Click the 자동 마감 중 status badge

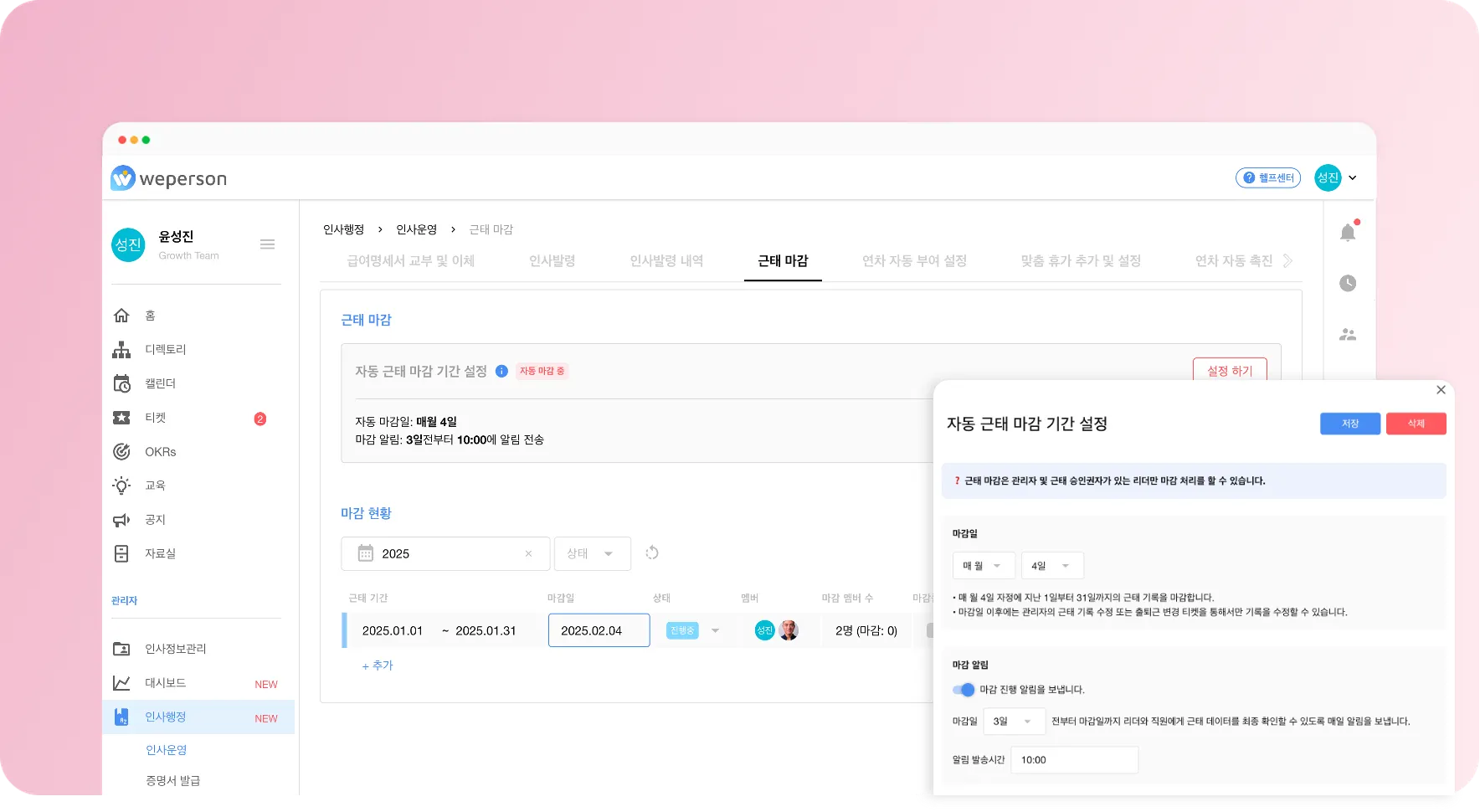point(542,371)
